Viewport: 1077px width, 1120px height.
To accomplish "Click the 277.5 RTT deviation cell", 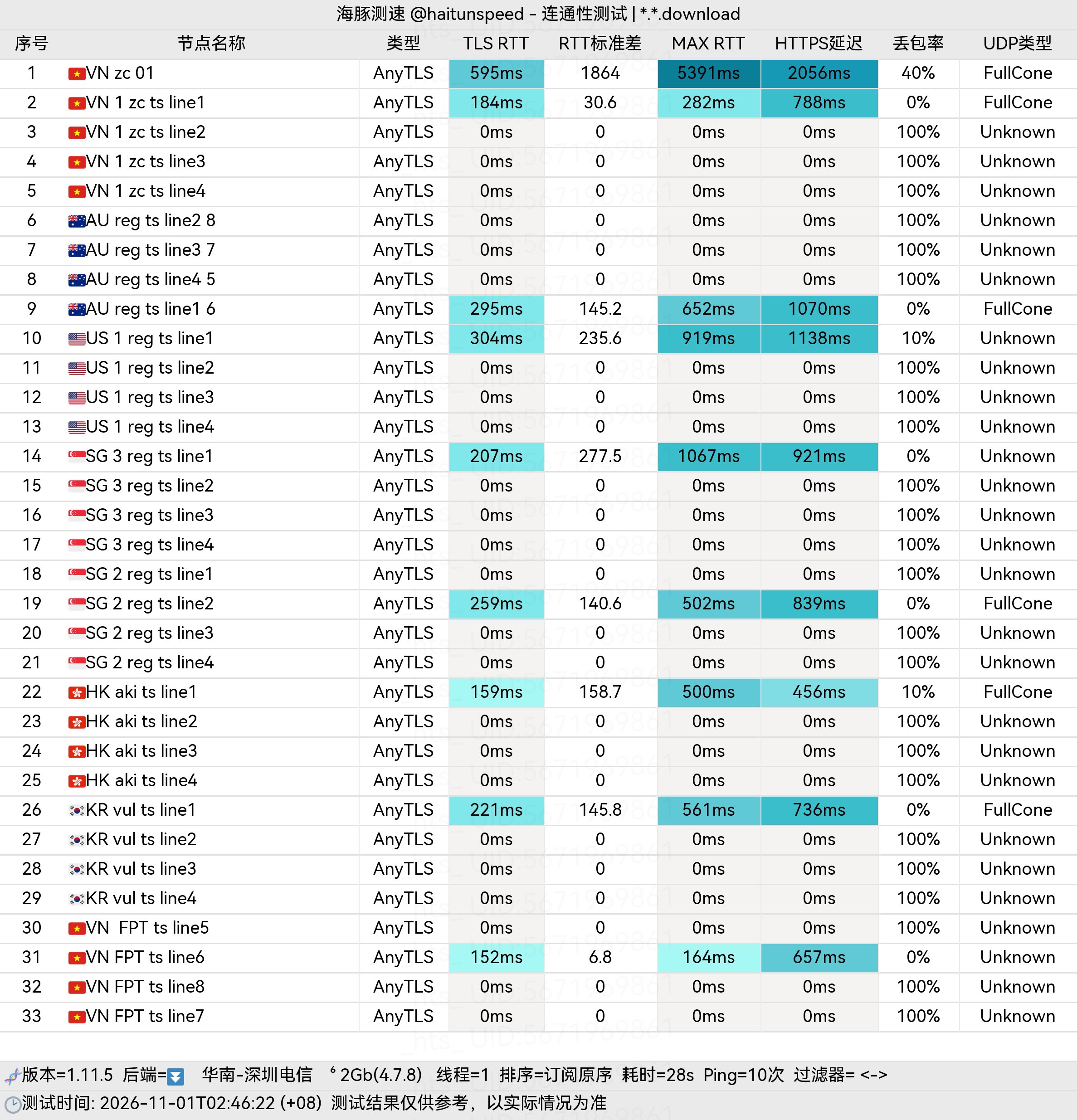I will [600, 457].
